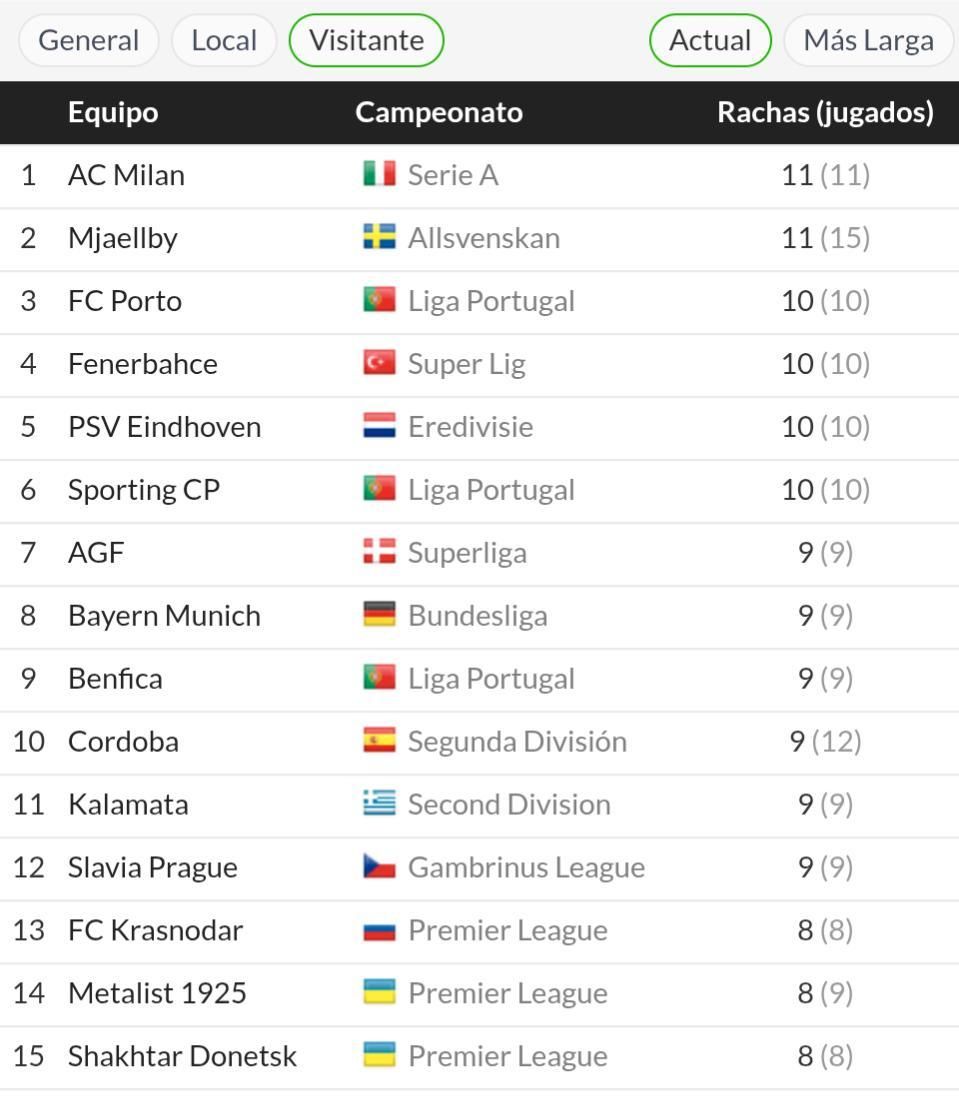
Task: Open the Bayern Munich team page
Action: click(x=164, y=616)
